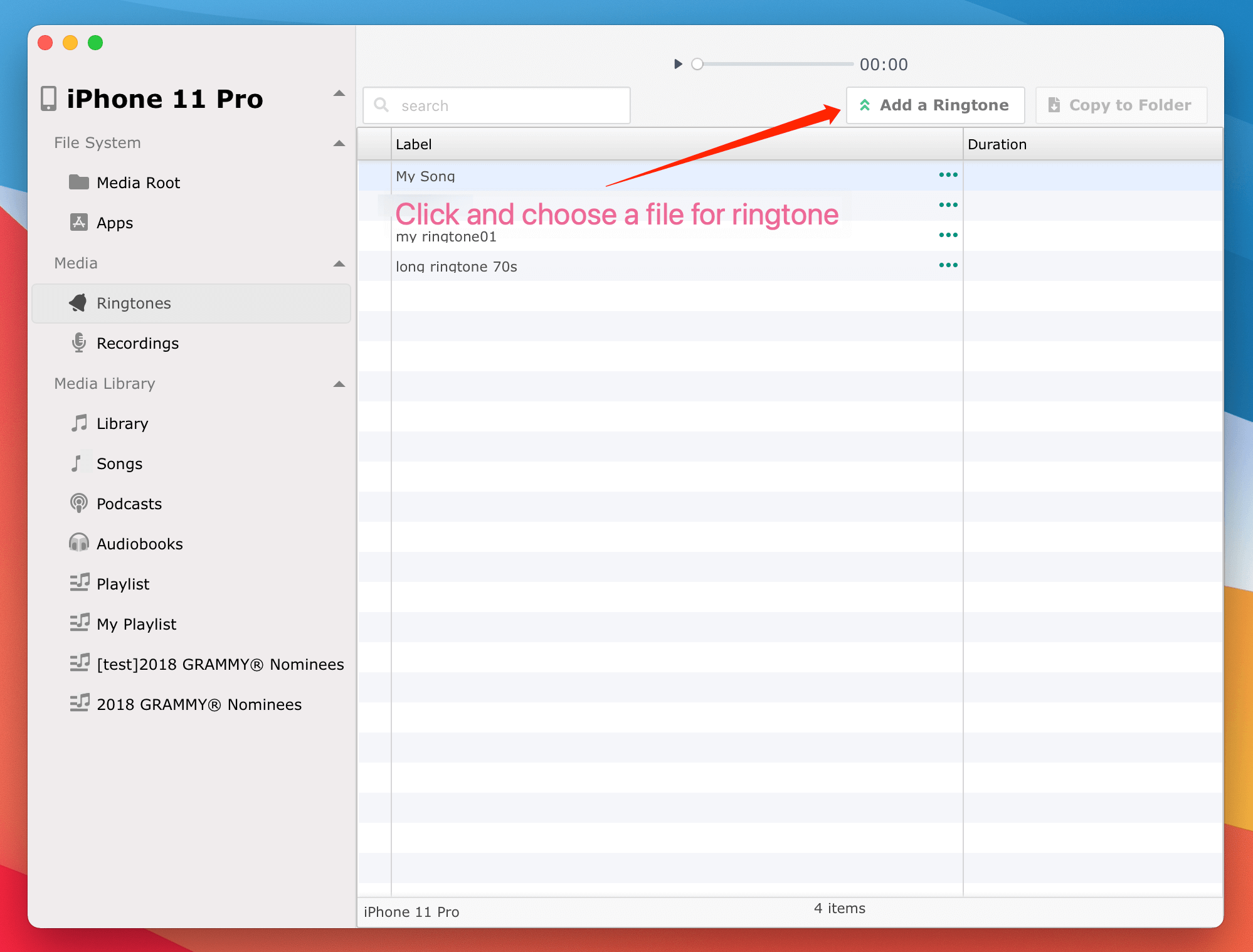Maximize the window with the green button
This screenshot has height=952, width=1253.
[95, 43]
